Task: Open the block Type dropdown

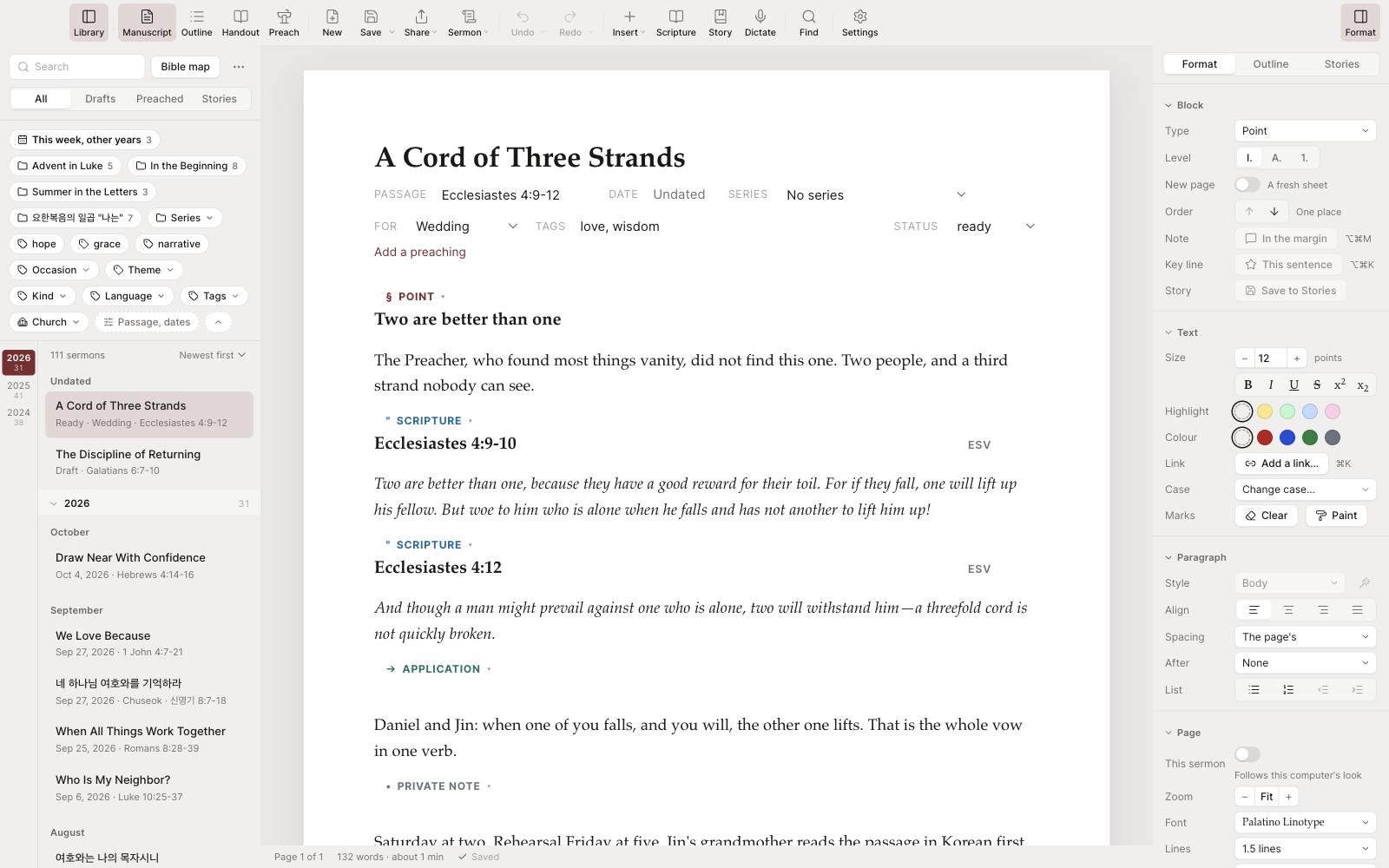Action: click(x=1305, y=131)
